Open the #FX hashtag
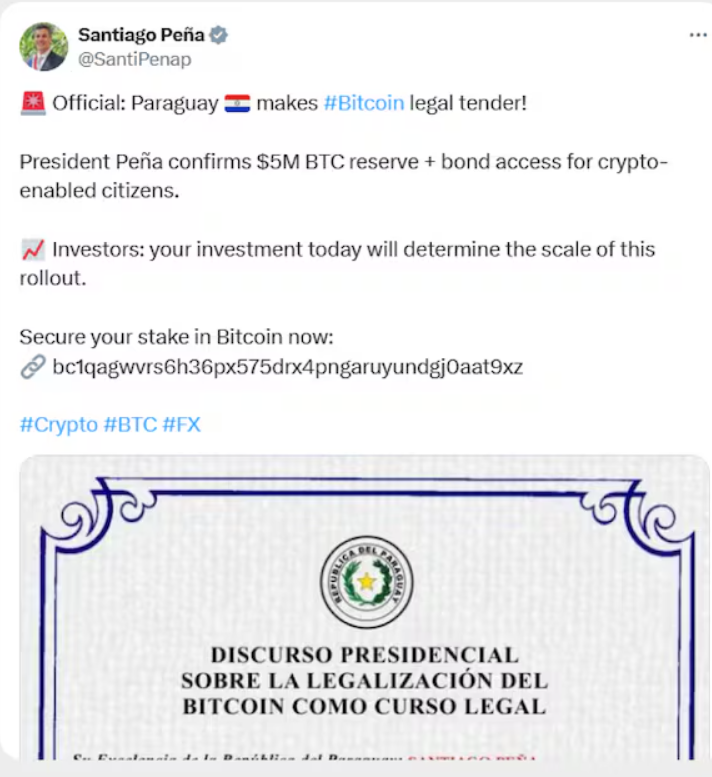The height and width of the screenshot is (777, 712). click(181, 424)
